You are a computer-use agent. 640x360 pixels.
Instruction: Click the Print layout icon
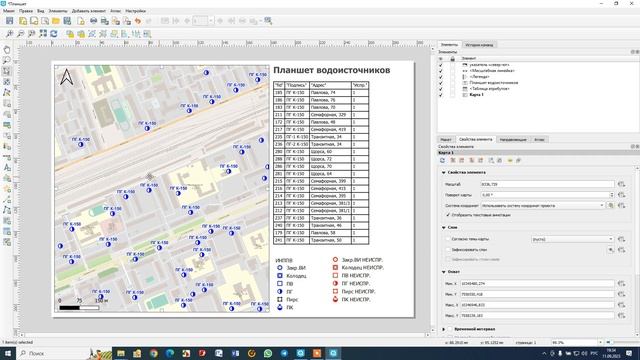coord(93,21)
